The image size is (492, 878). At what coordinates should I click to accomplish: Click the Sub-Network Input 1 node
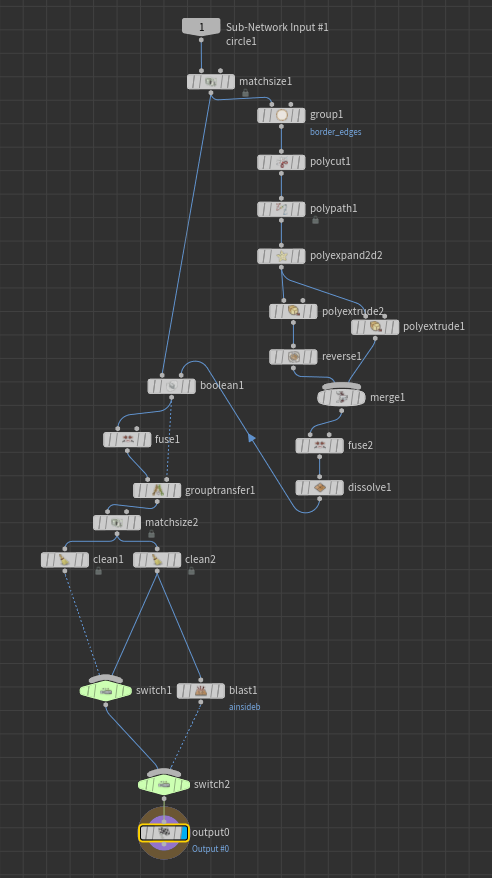click(202, 26)
